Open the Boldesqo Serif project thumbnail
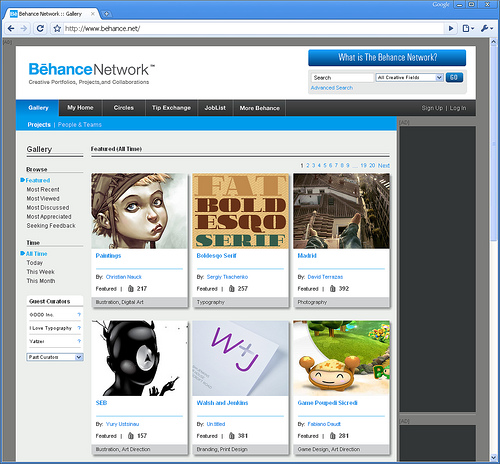The width and height of the screenshot is (500, 464). click(x=240, y=211)
